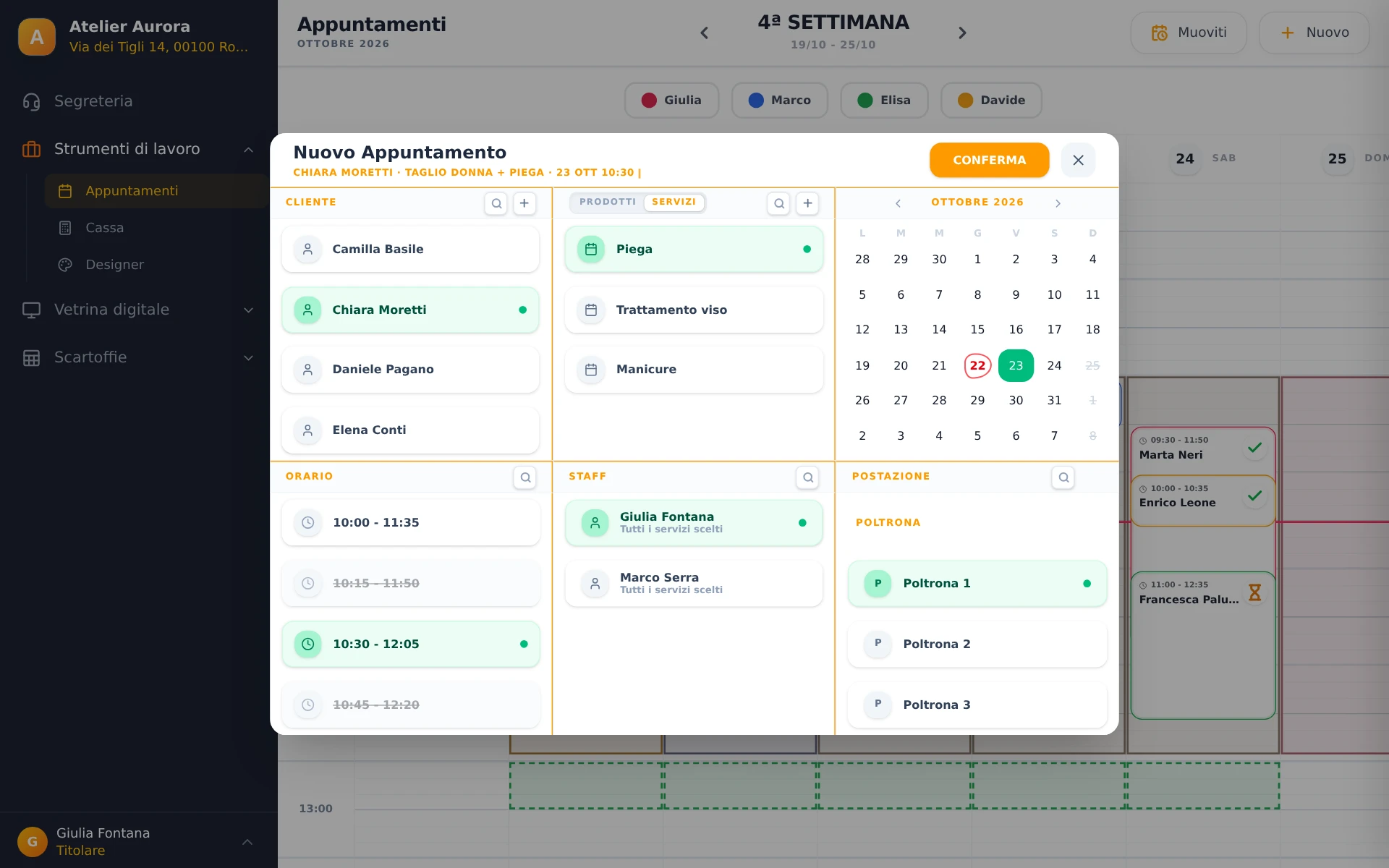Go to the next week arrow

(x=962, y=33)
